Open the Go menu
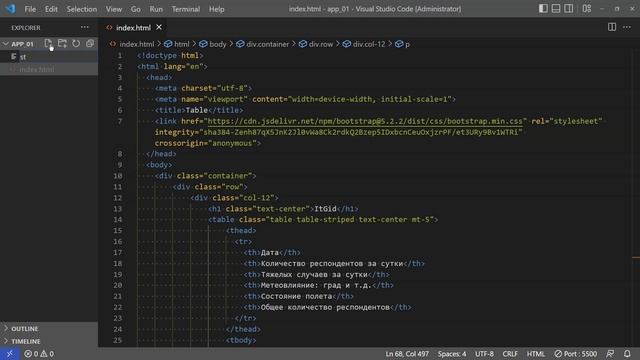The width and height of the screenshot is (640, 360). pyautogui.click(x=136, y=9)
